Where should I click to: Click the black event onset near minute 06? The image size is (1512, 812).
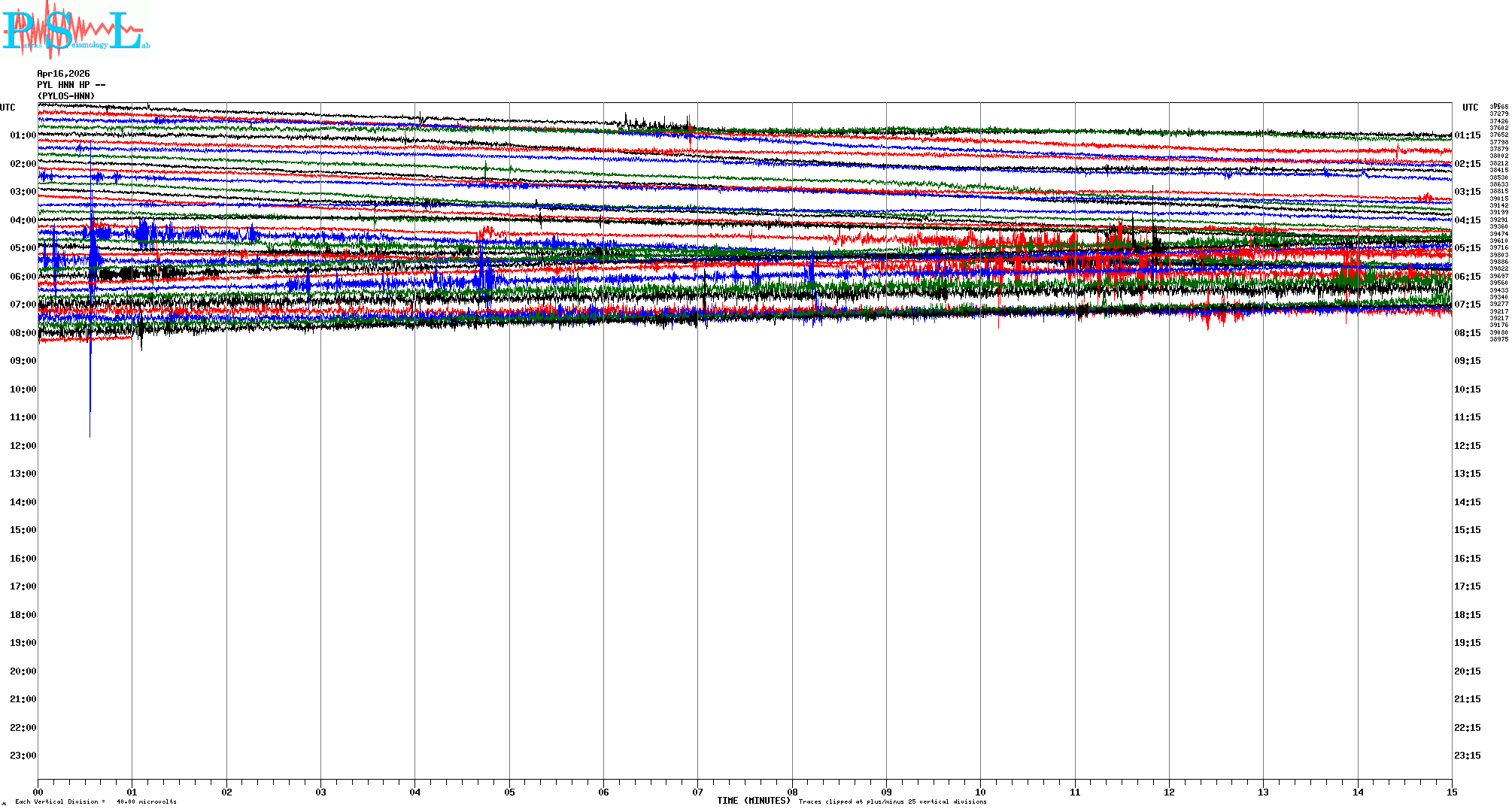pyautogui.click(x=626, y=118)
